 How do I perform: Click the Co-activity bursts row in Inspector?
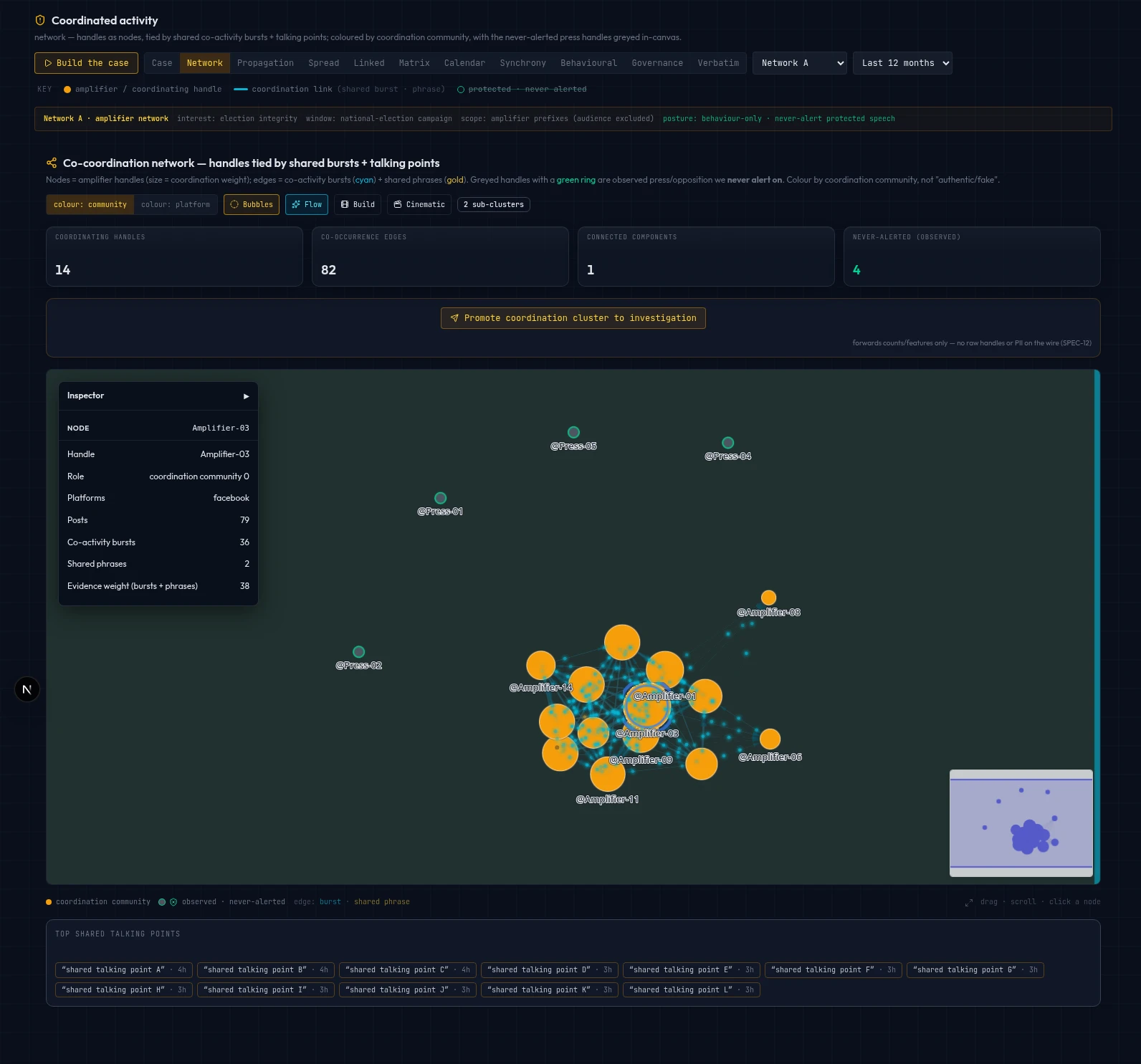[x=158, y=542]
